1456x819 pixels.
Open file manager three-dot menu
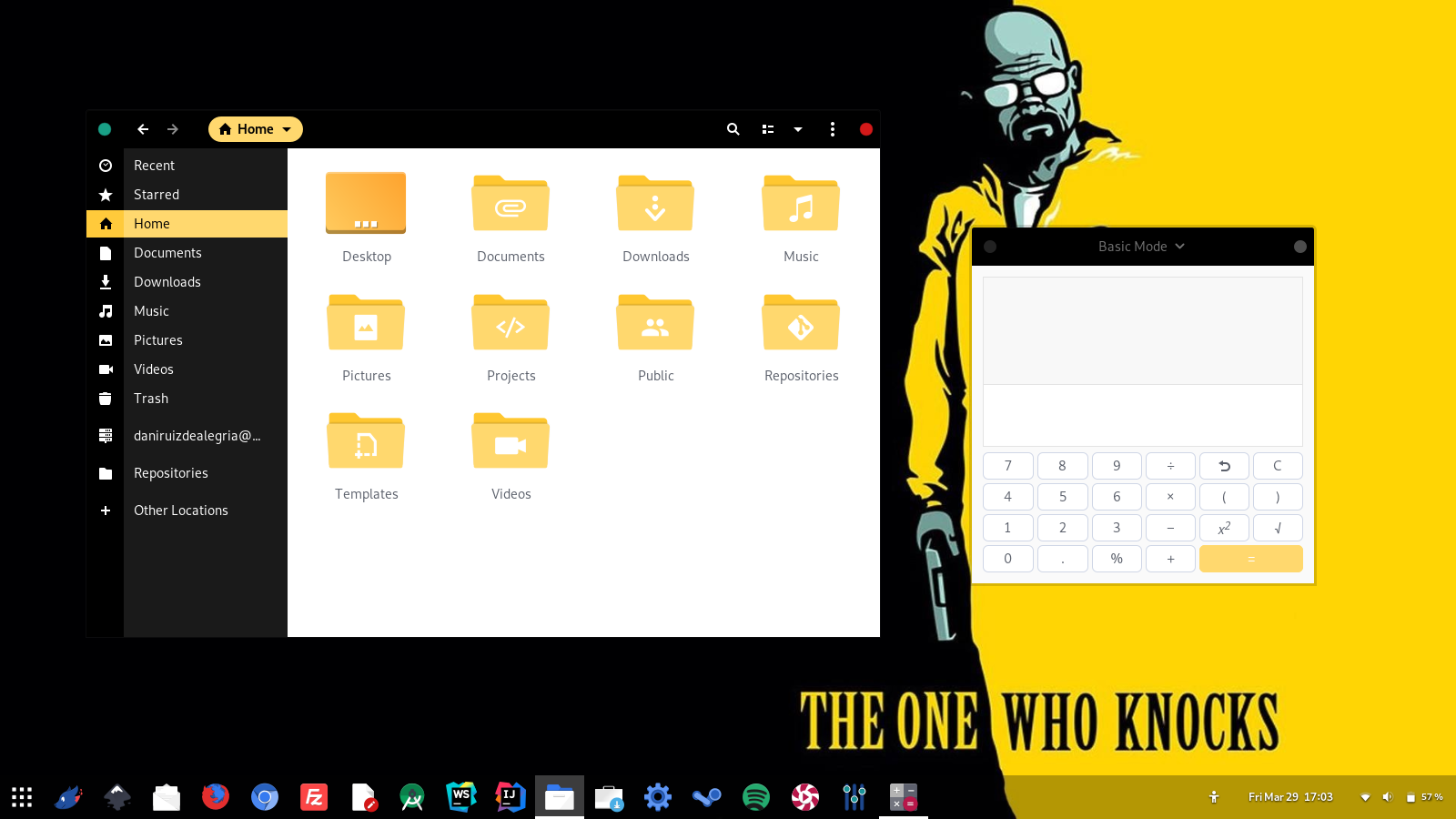click(833, 129)
